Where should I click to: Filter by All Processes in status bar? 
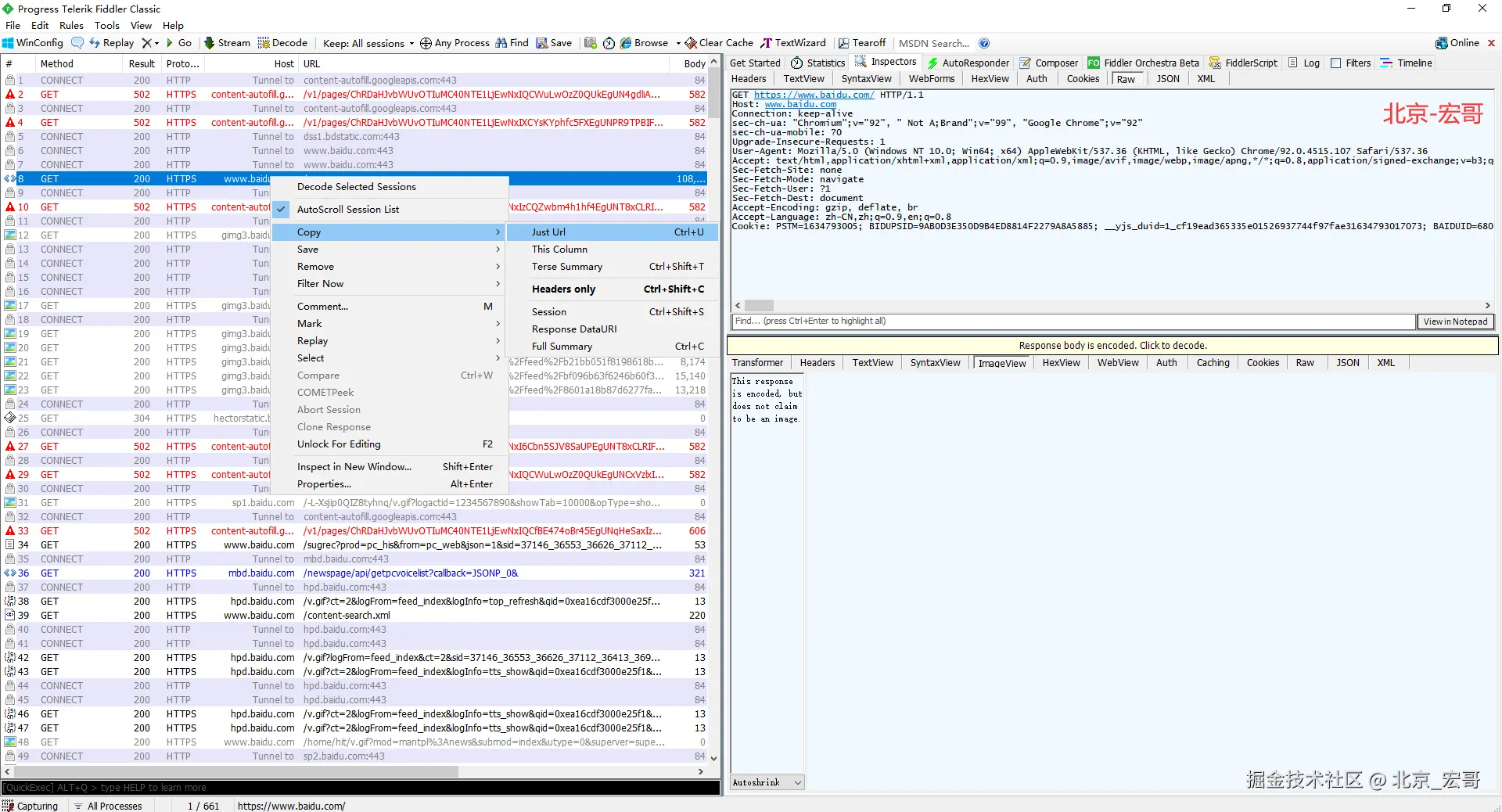coord(108,806)
